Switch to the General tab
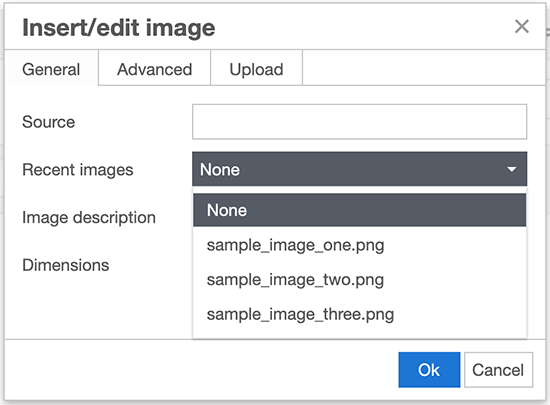 (x=52, y=68)
